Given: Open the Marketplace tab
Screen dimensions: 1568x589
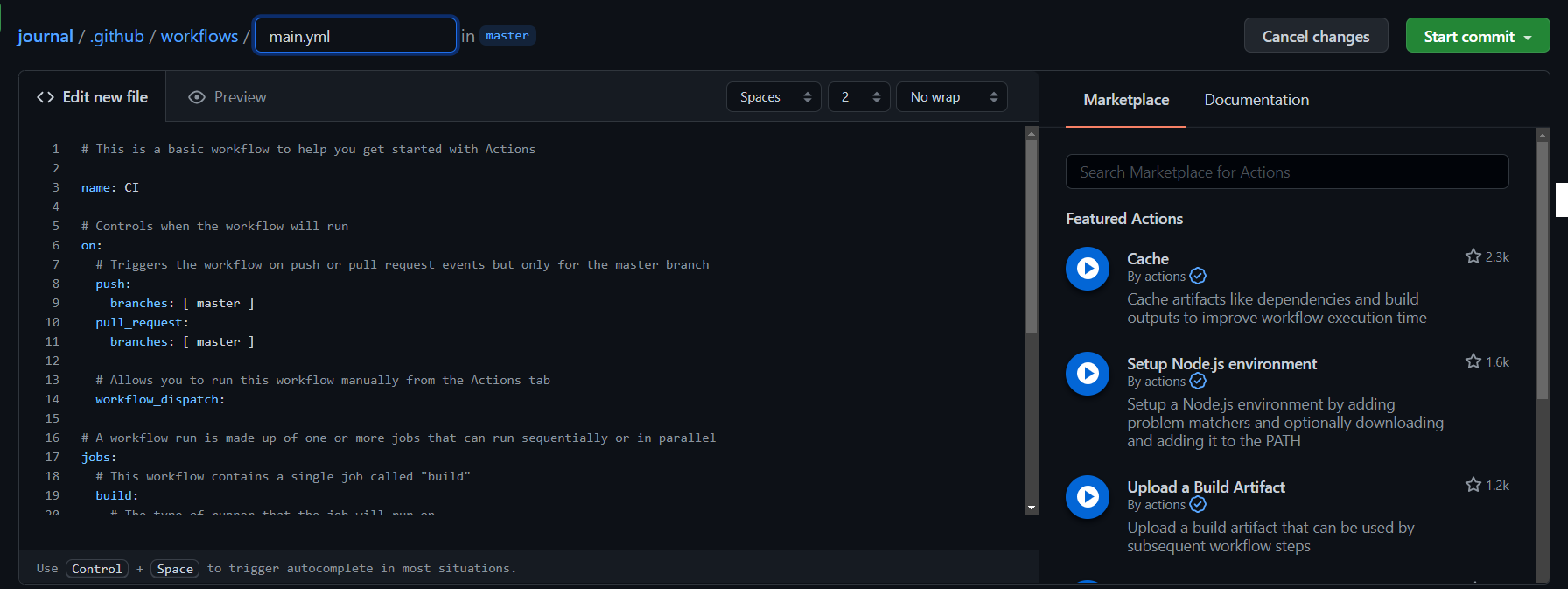Looking at the screenshot, I should [1126, 100].
